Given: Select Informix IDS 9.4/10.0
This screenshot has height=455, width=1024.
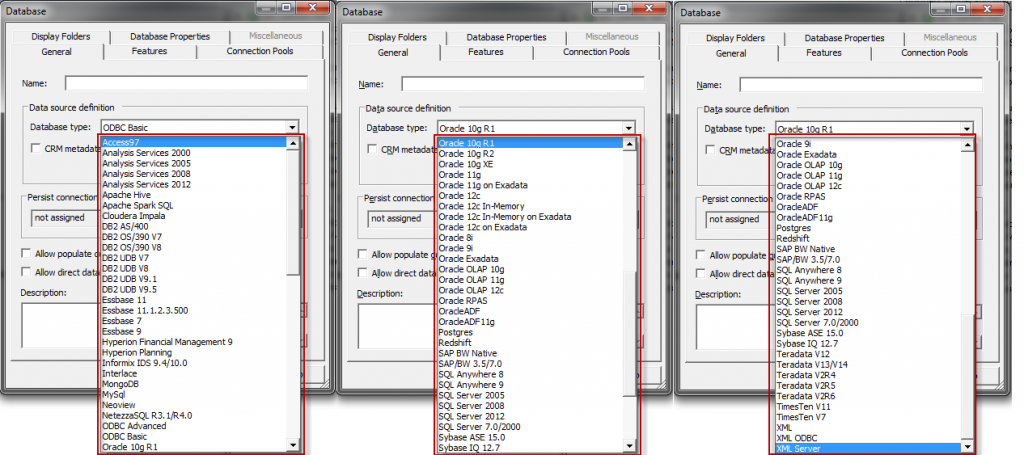Looking at the screenshot, I should [x=194, y=363].
